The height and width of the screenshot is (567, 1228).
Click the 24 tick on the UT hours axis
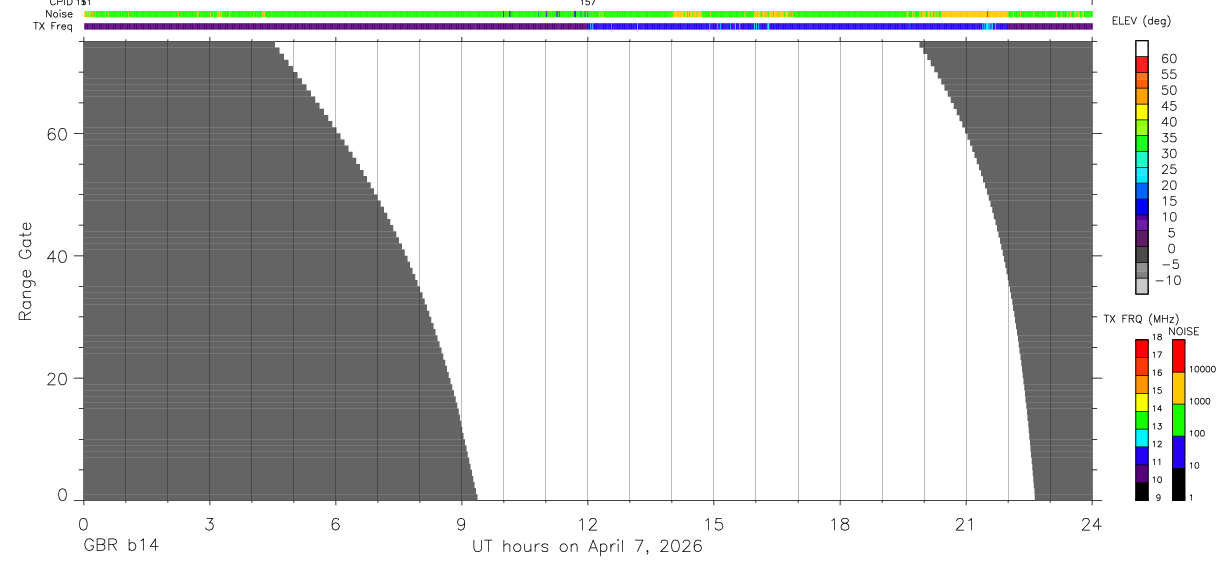click(1091, 523)
